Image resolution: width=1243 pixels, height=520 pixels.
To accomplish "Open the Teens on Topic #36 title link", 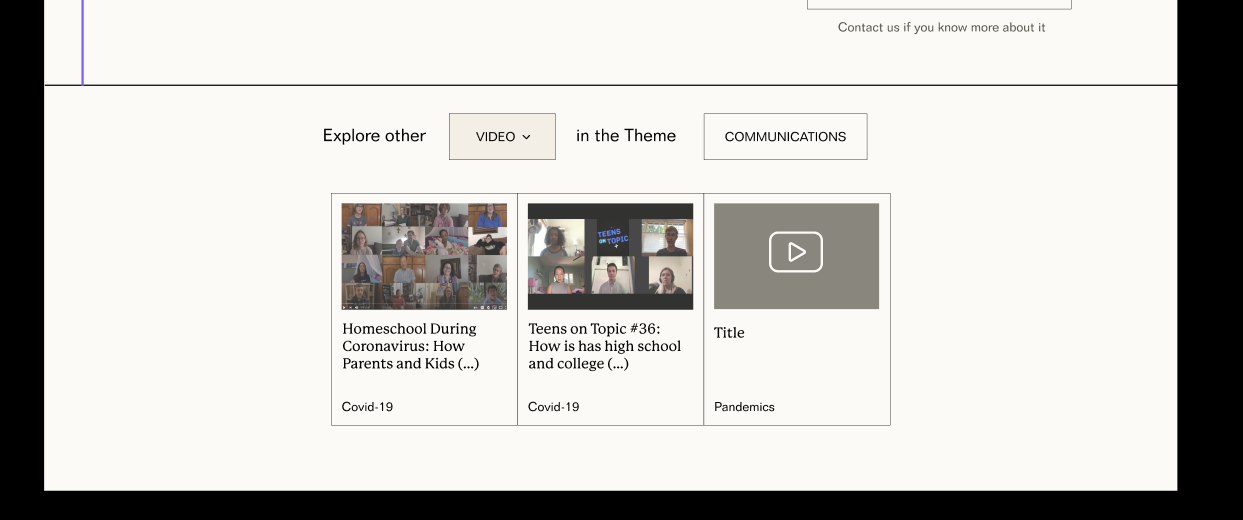I will 605,346.
